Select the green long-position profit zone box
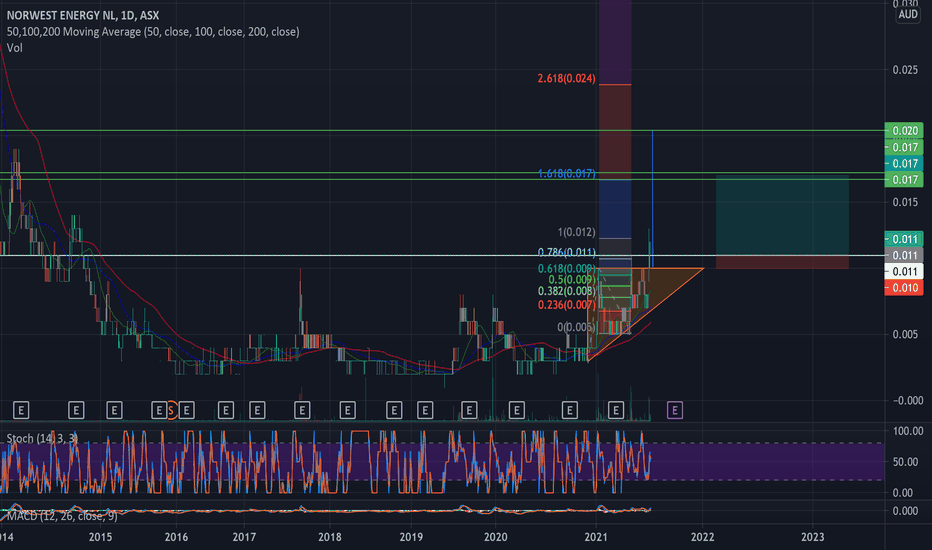Viewport: 932px width, 550px height. click(x=782, y=215)
